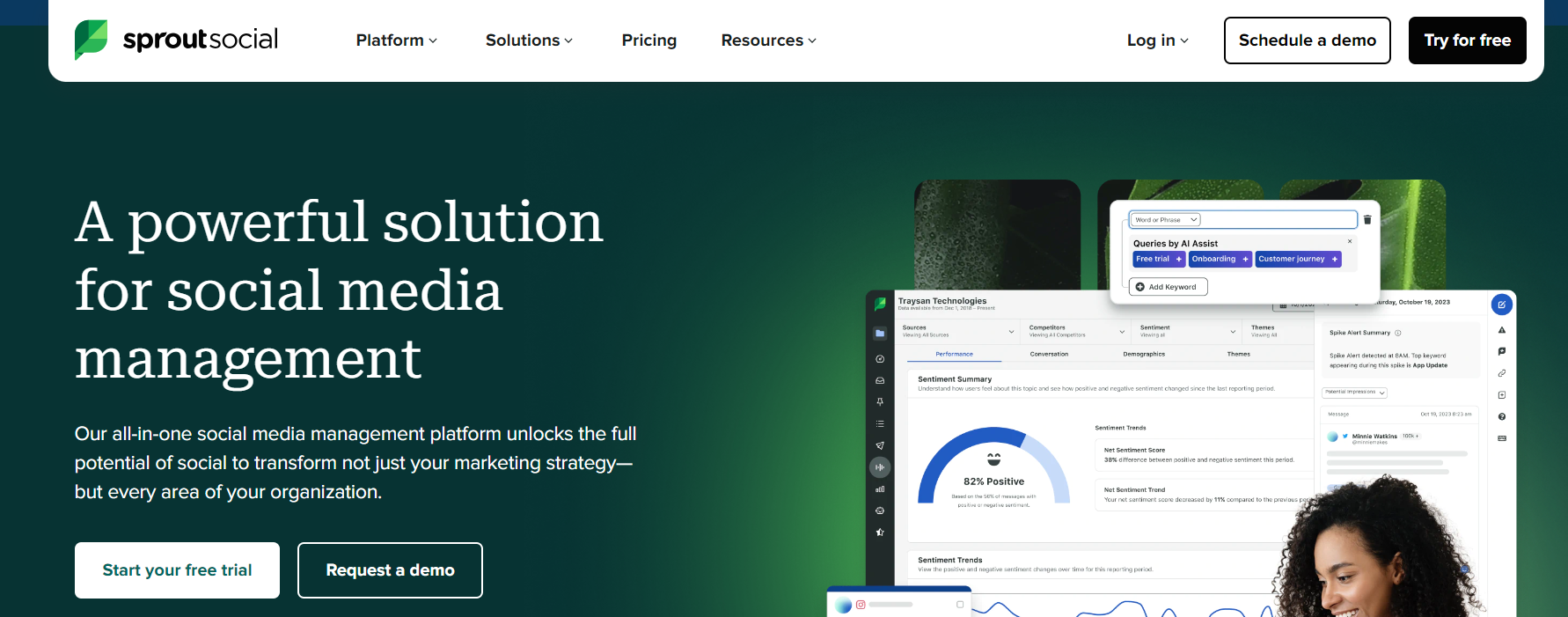
Task: Click the blue compose pencil button
Action: coord(1501,305)
